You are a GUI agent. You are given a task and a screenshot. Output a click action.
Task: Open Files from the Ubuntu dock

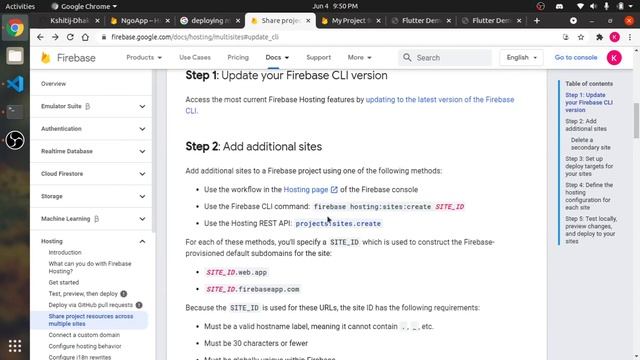[15, 56]
